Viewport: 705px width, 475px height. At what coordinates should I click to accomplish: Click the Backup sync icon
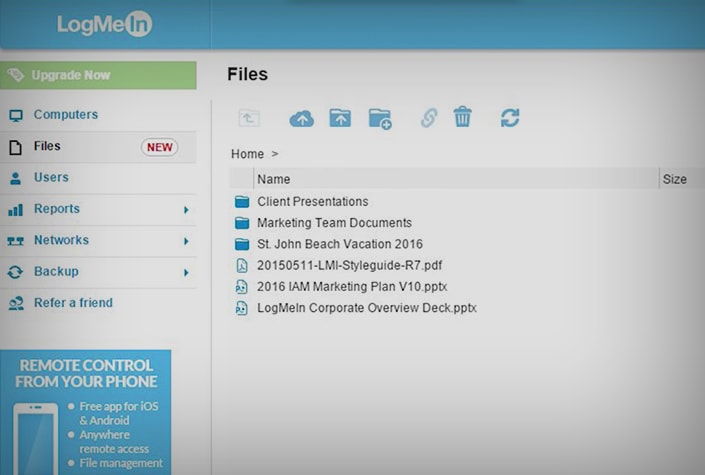point(15,272)
